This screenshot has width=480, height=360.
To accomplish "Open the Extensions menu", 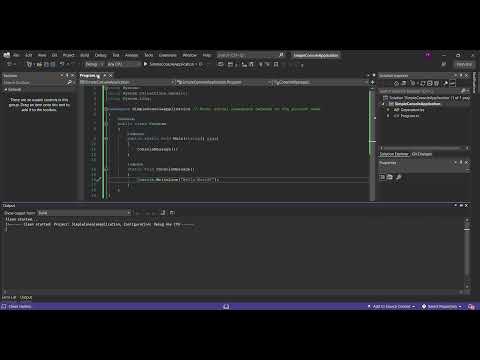I will 167,55.
